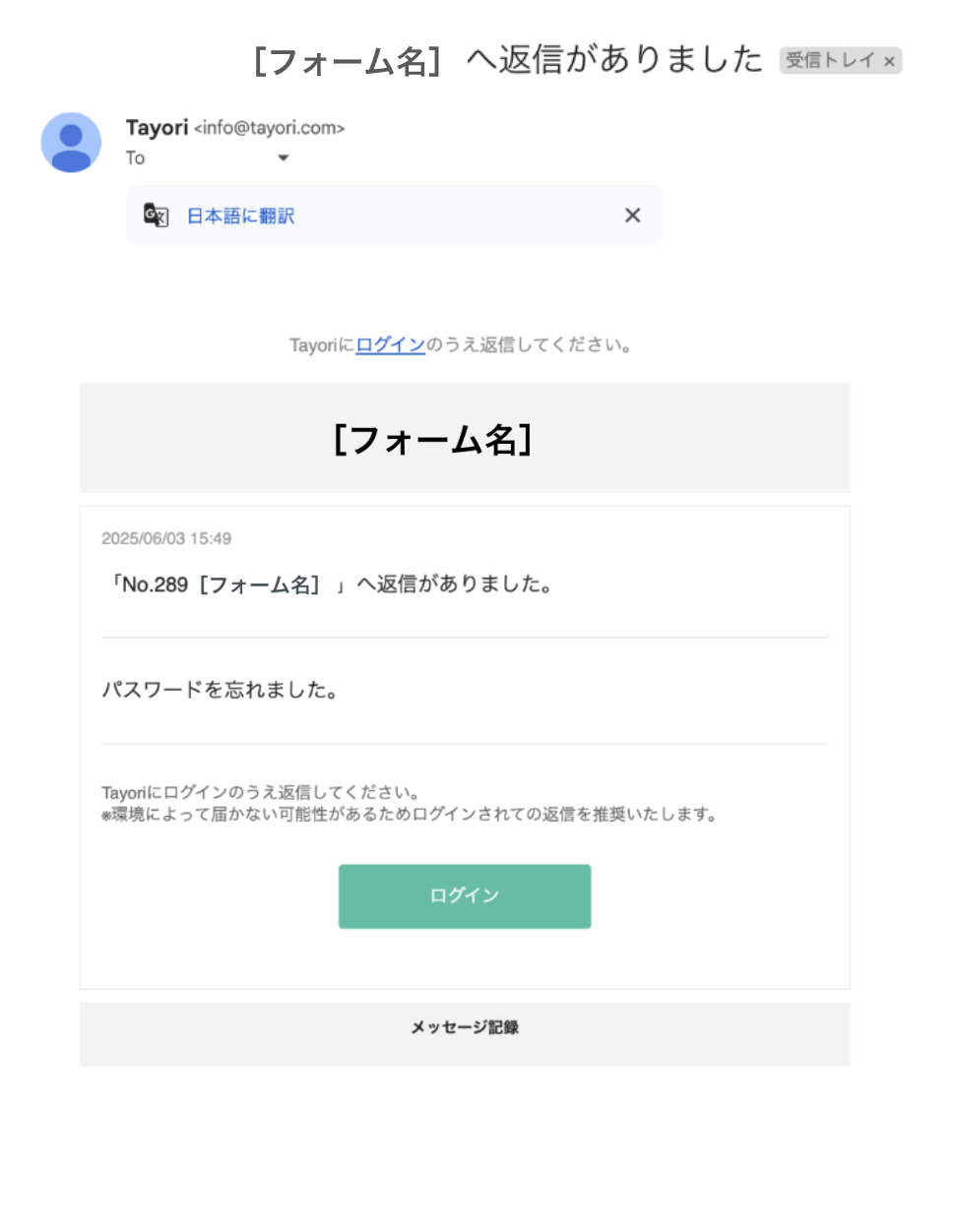This screenshot has width=955, height=1232.
Task: Click the Google Translate icon
Action: (156, 216)
